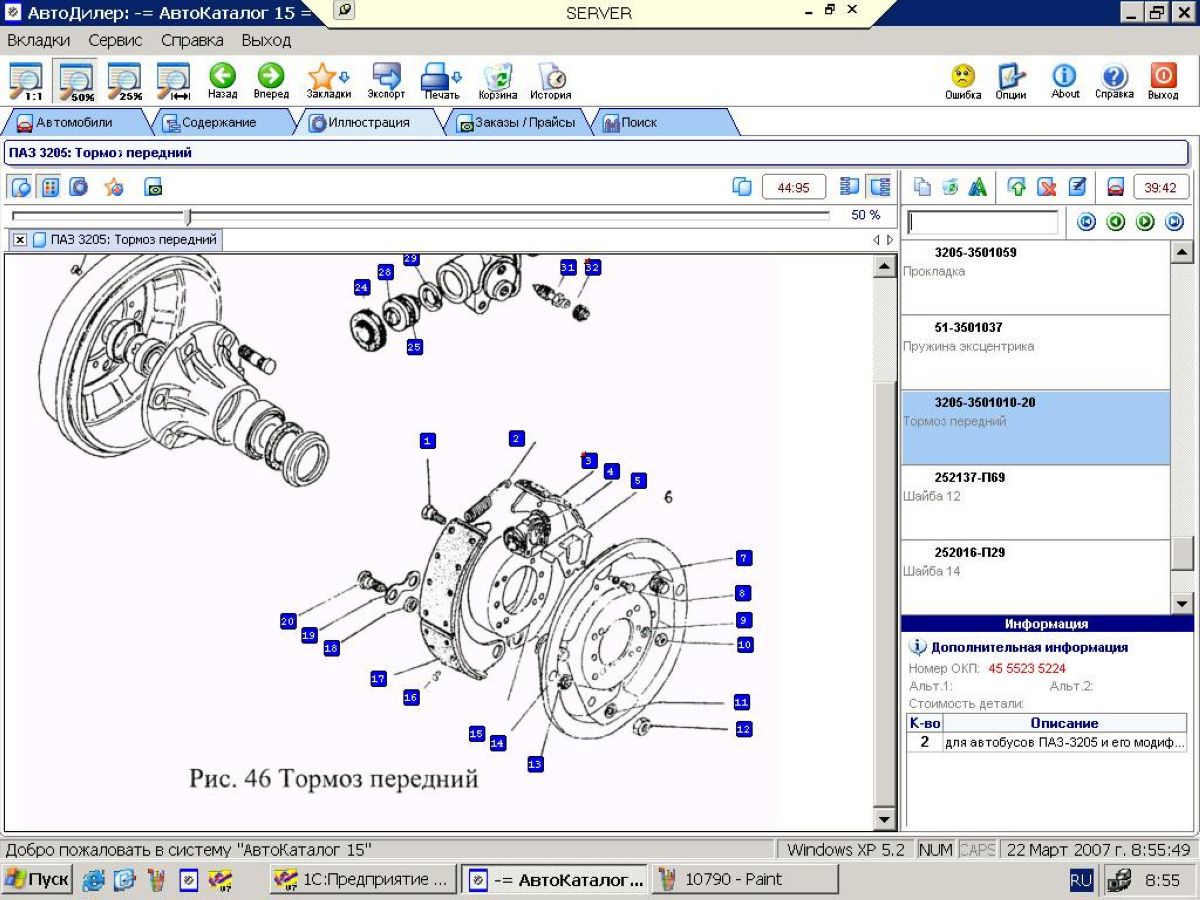Show the История history
1200x900 pixels.
coord(550,80)
